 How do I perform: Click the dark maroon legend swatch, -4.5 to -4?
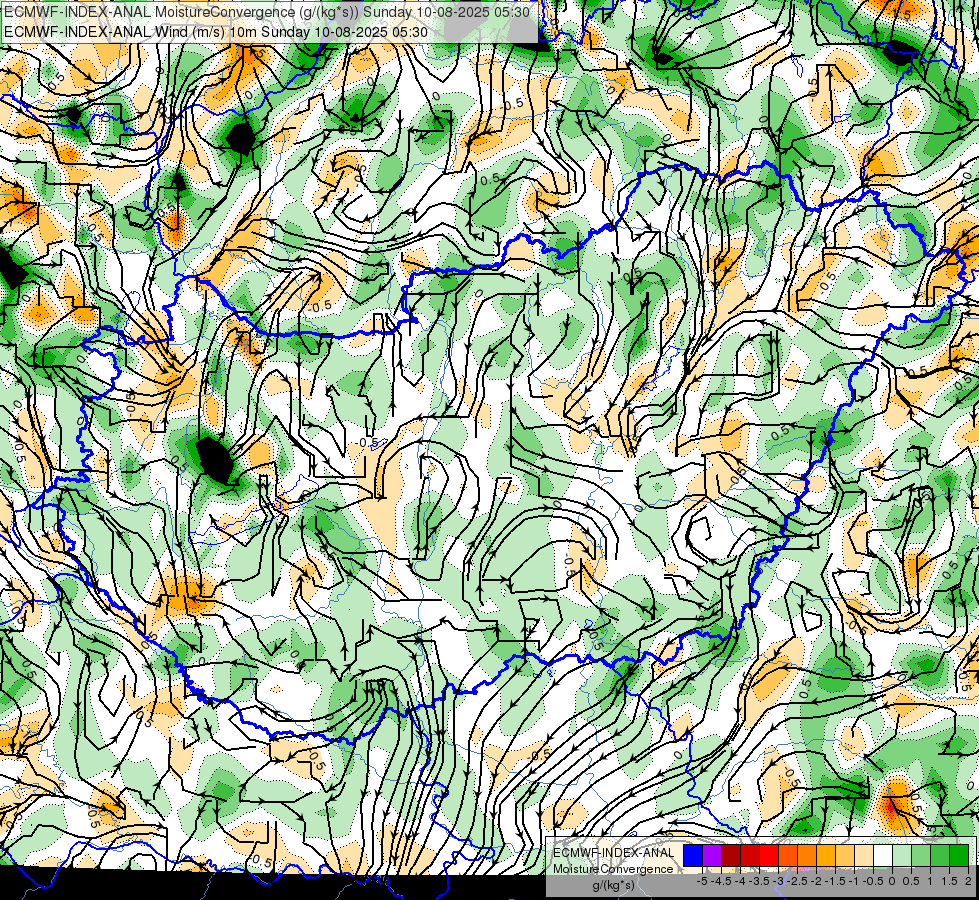tap(731, 856)
